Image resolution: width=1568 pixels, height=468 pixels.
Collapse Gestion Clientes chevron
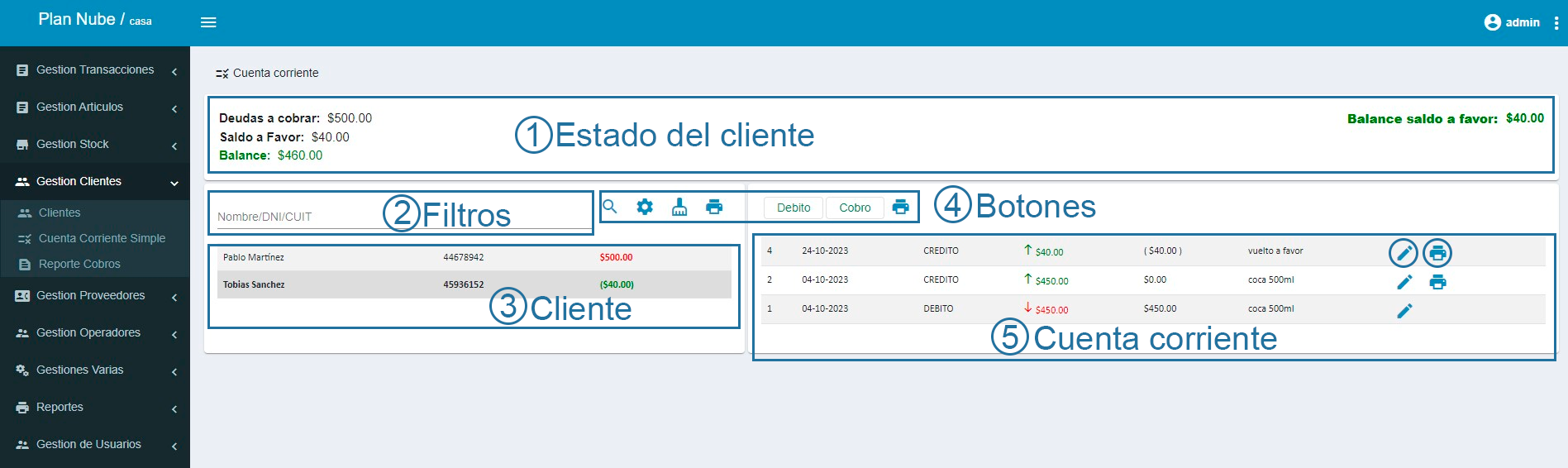coord(174,184)
